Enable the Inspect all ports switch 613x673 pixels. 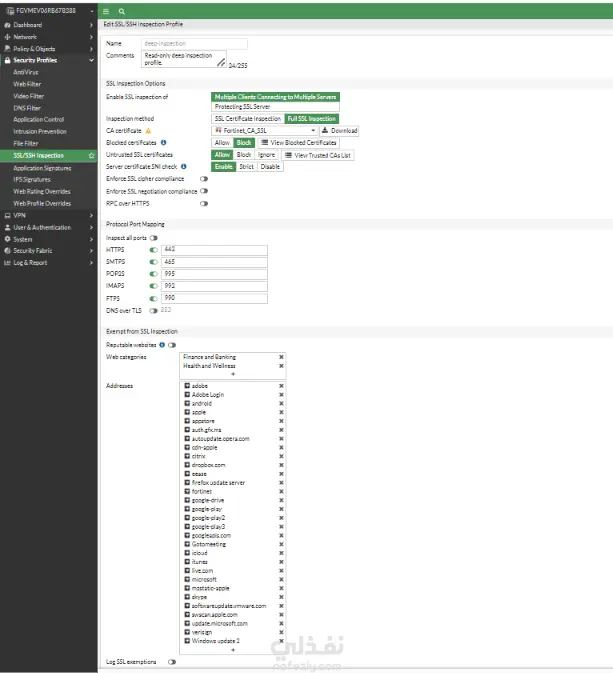click(154, 238)
